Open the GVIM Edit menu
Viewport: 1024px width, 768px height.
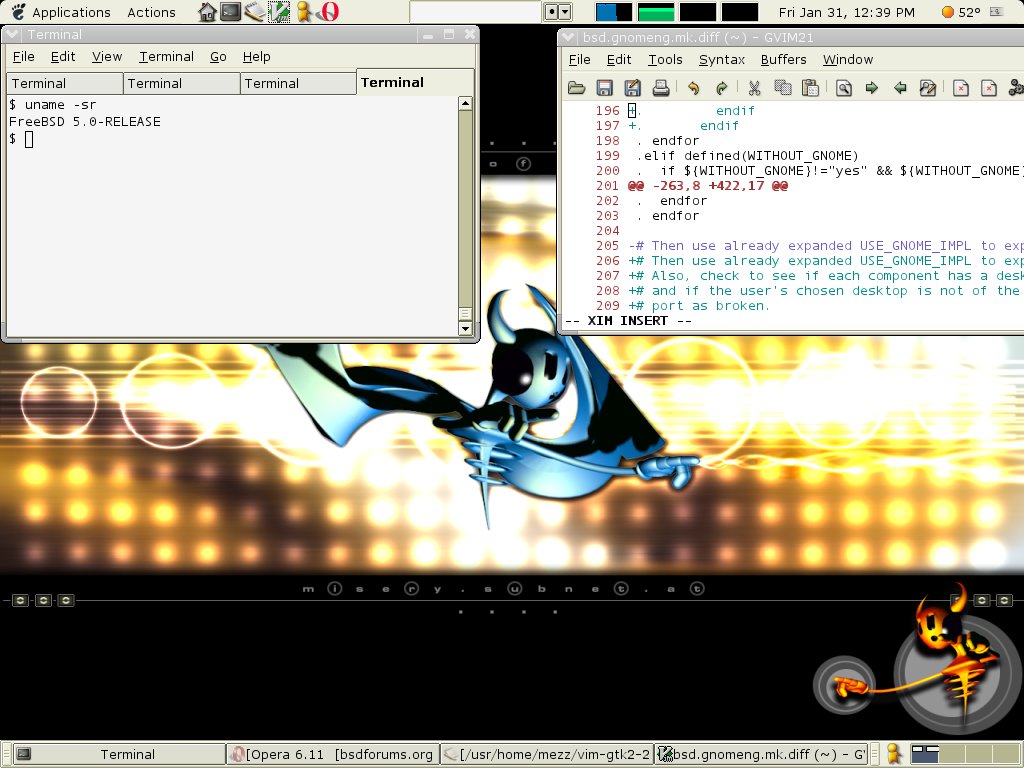point(618,60)
